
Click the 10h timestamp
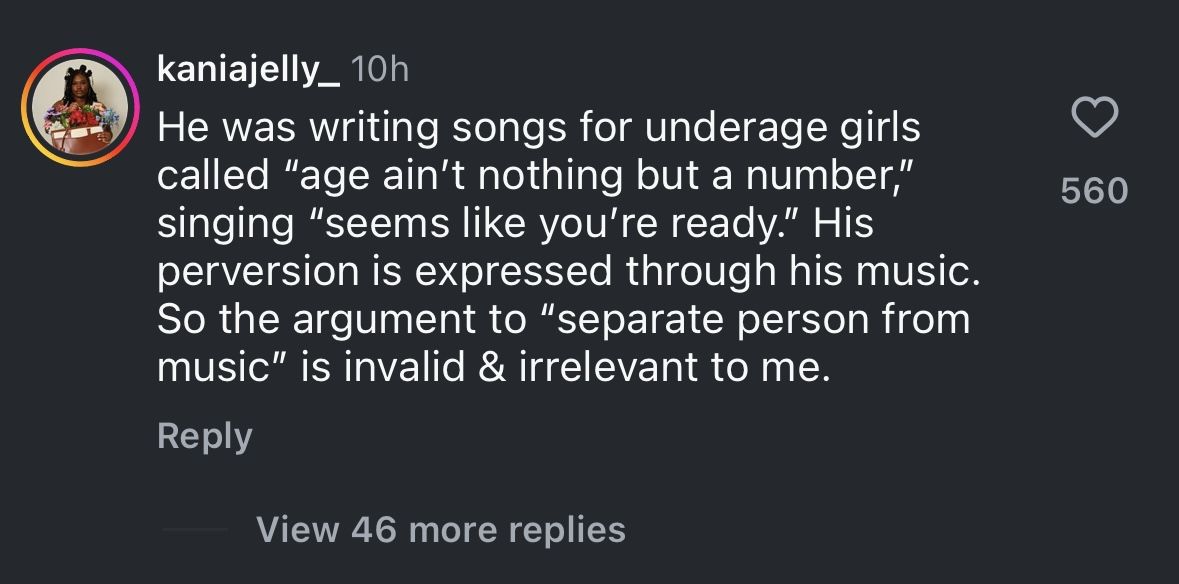381,70
